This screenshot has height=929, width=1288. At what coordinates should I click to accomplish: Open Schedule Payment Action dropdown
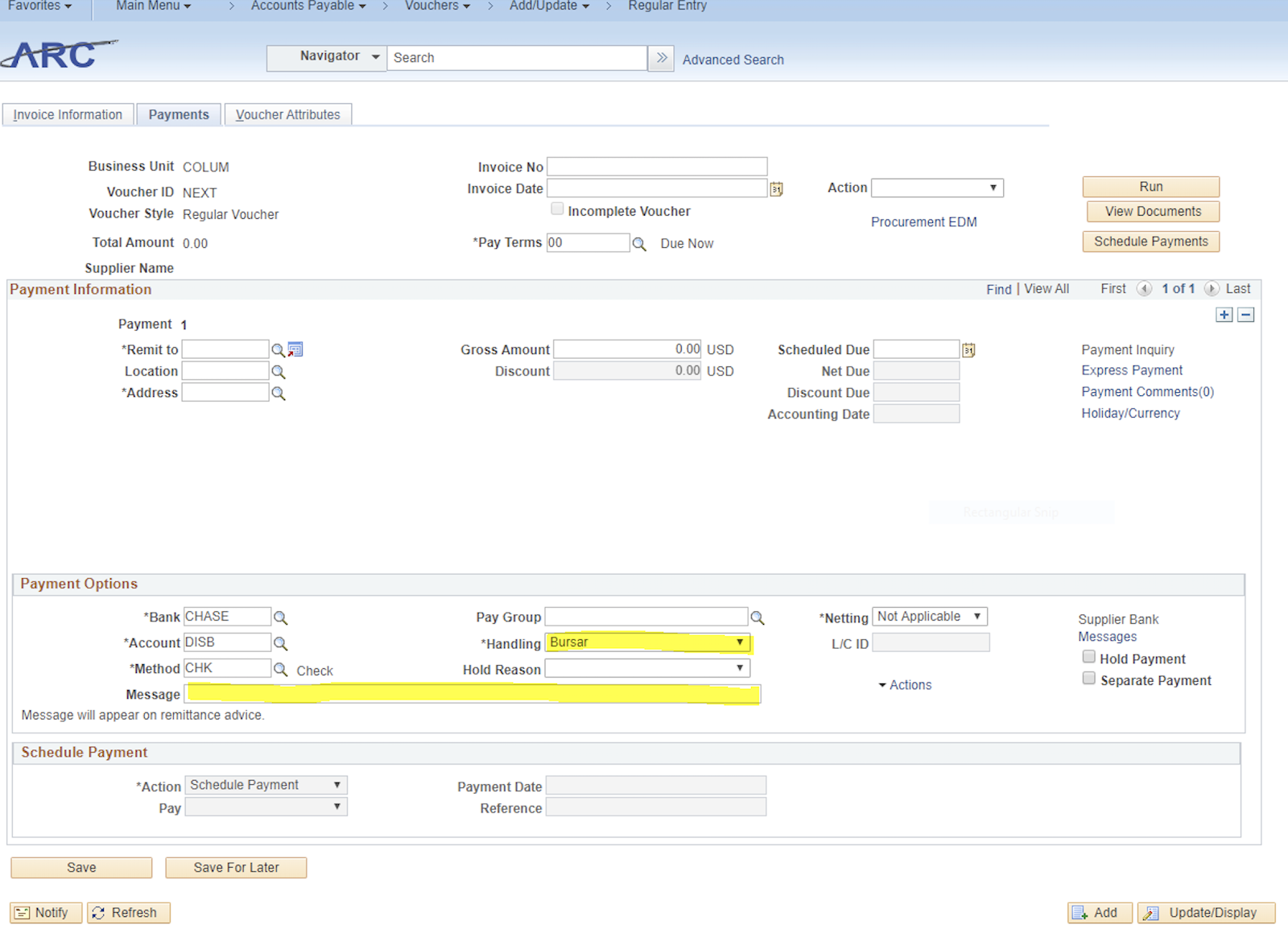coord(266,785)
